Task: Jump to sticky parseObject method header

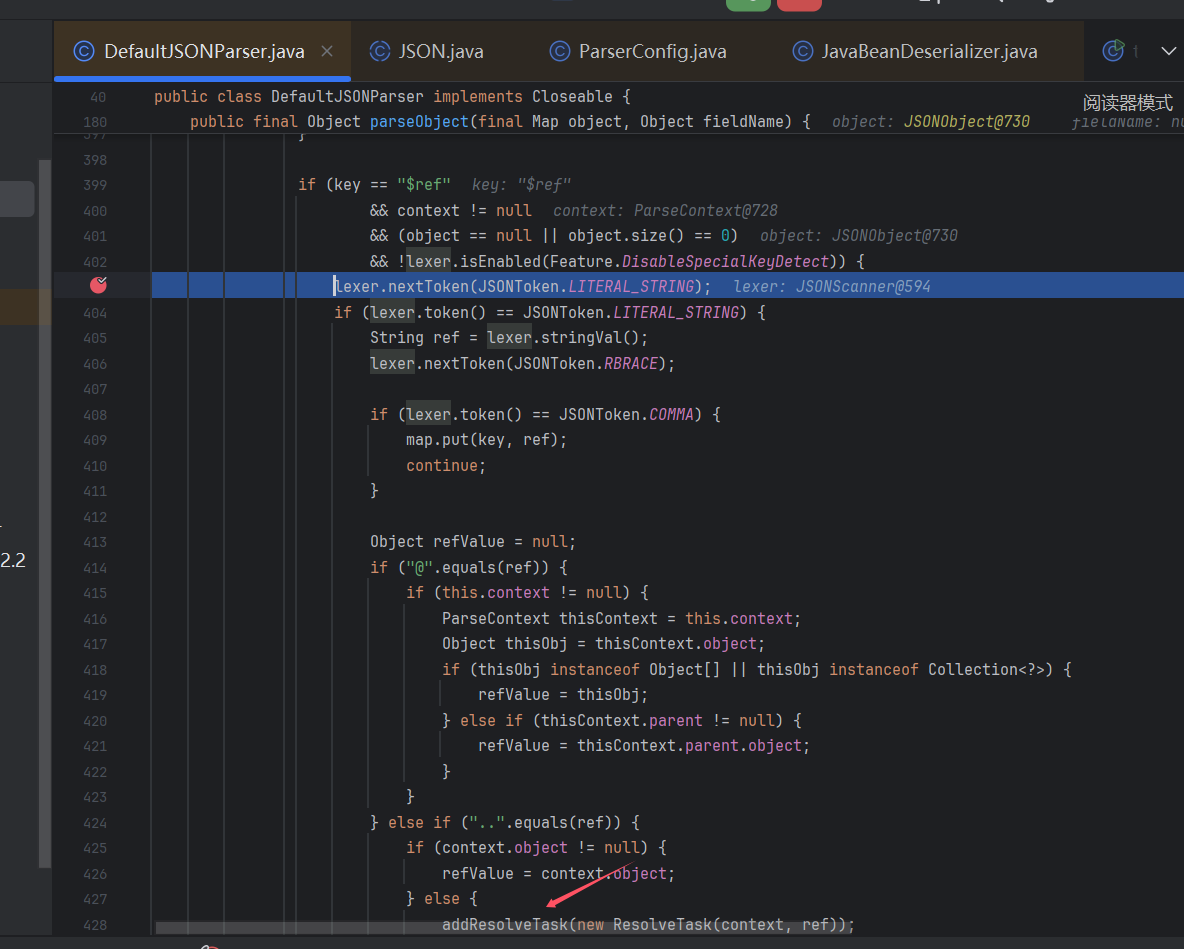Action: (x=500, y=122)
